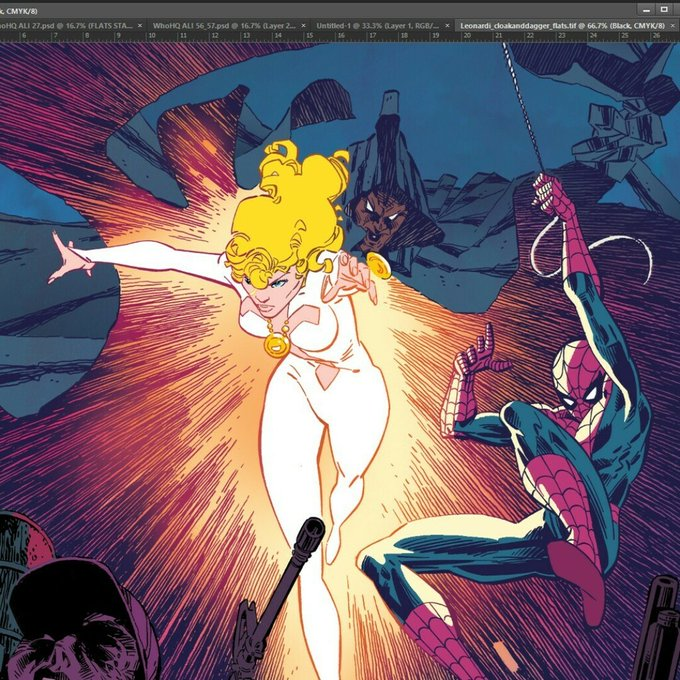This screenshot has height=680, width=680.
Task: Close the WhoHQ ALI 56_57.psd tab
Action: click(x=303, y=26)
